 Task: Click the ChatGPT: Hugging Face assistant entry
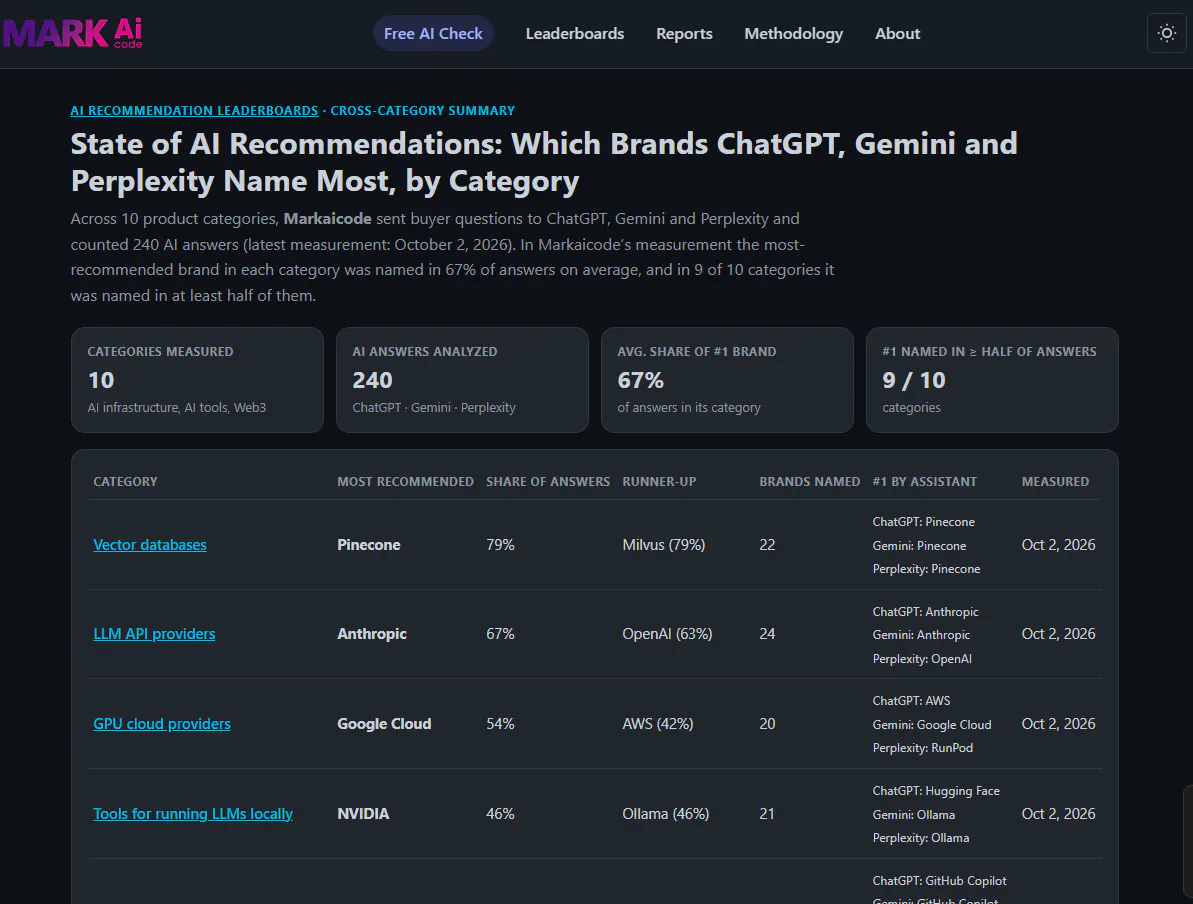pyautogui.click(x=936, y=791)
